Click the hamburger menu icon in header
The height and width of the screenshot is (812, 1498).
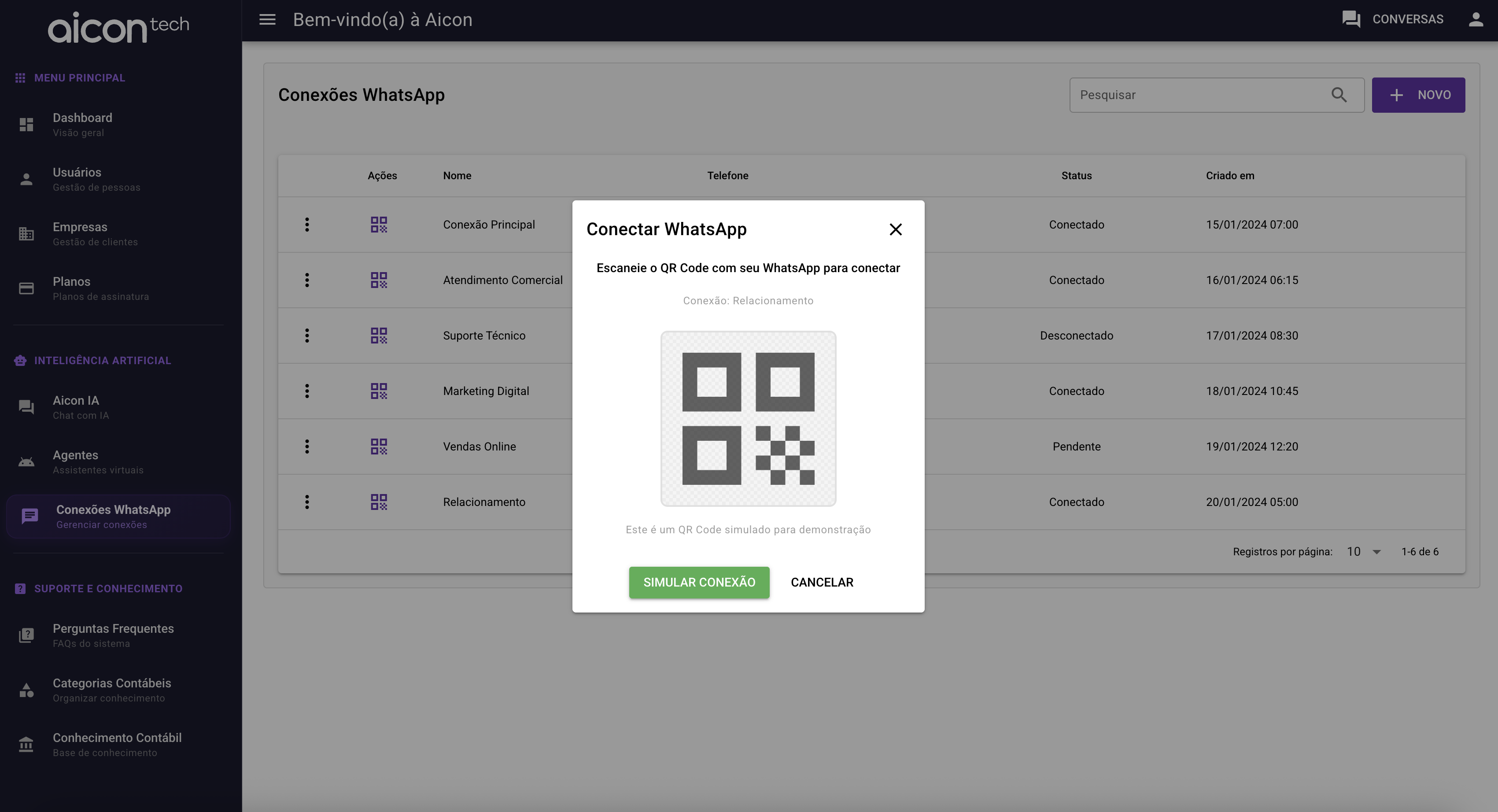pyautogui.click(x=267, y=20)
